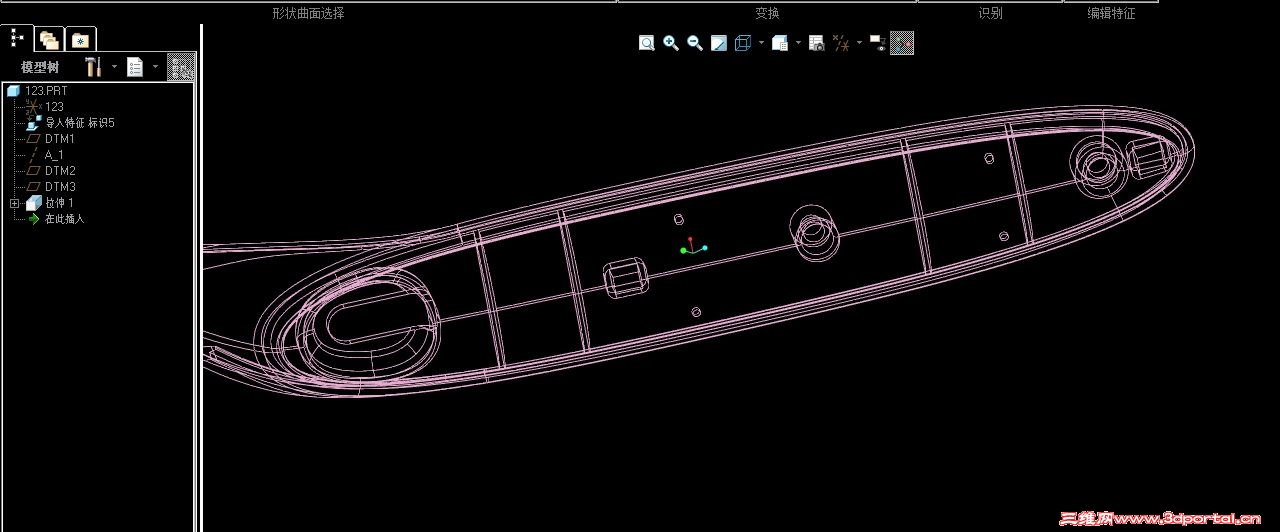Click the coordinate system triad in viewport

tap(693, 246)
